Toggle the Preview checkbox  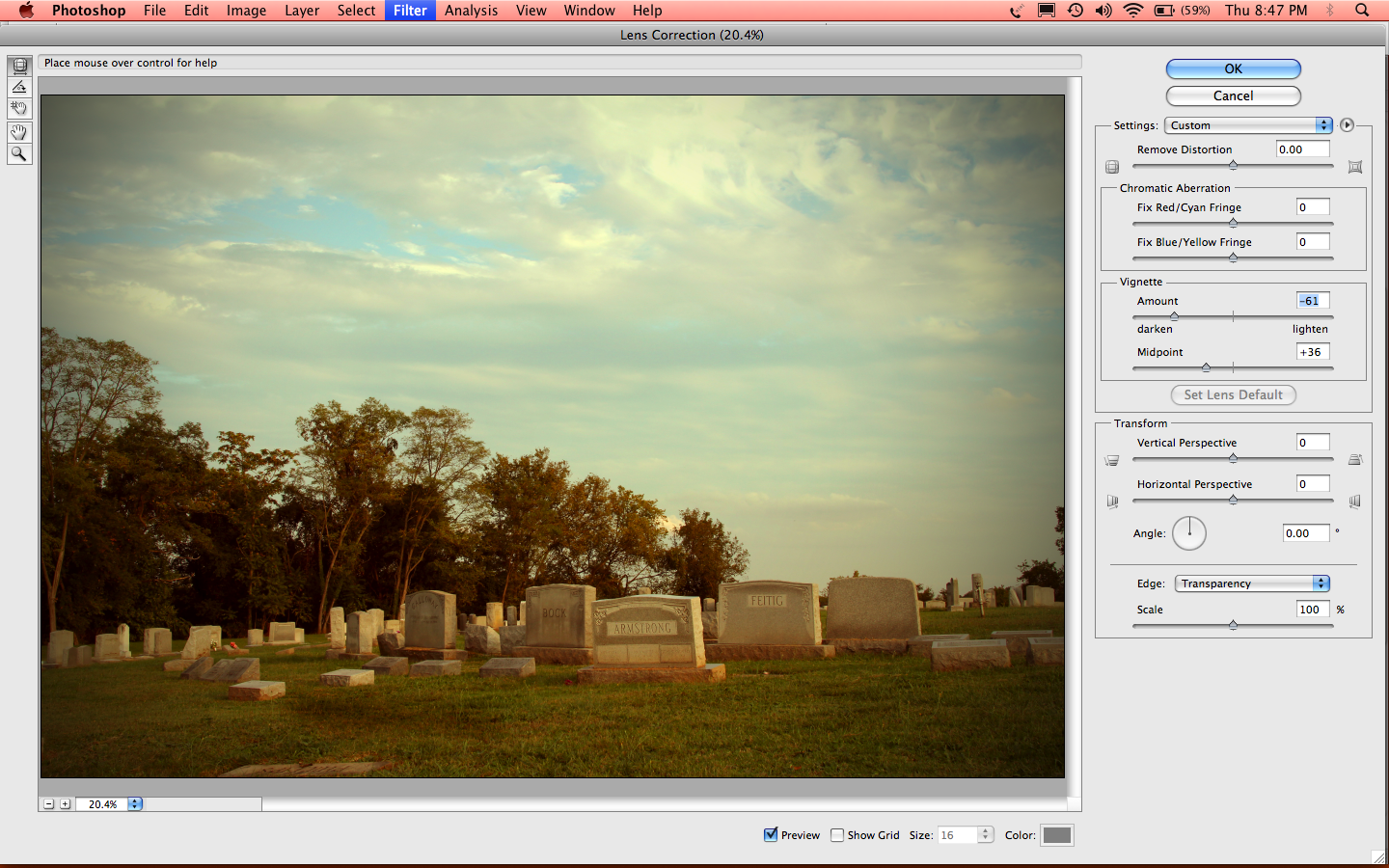coord(771,835)
